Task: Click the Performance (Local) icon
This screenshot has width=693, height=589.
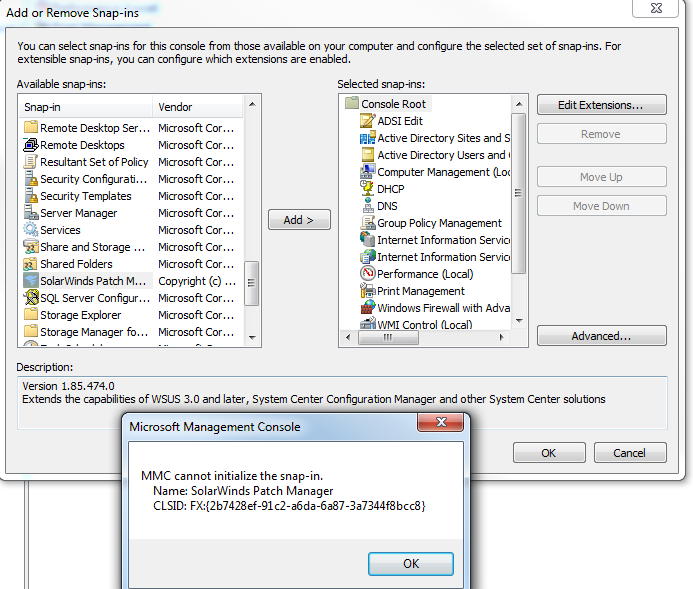Action: click(367, 274)
